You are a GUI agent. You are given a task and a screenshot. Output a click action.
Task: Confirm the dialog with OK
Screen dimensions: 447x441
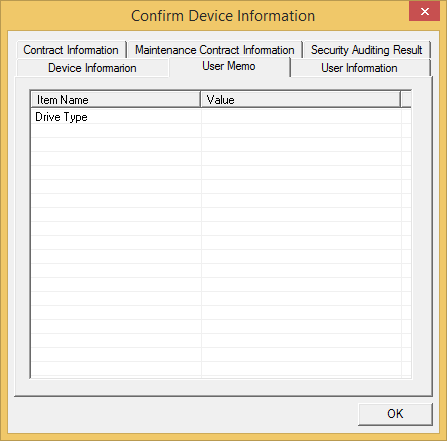point(395,414)
